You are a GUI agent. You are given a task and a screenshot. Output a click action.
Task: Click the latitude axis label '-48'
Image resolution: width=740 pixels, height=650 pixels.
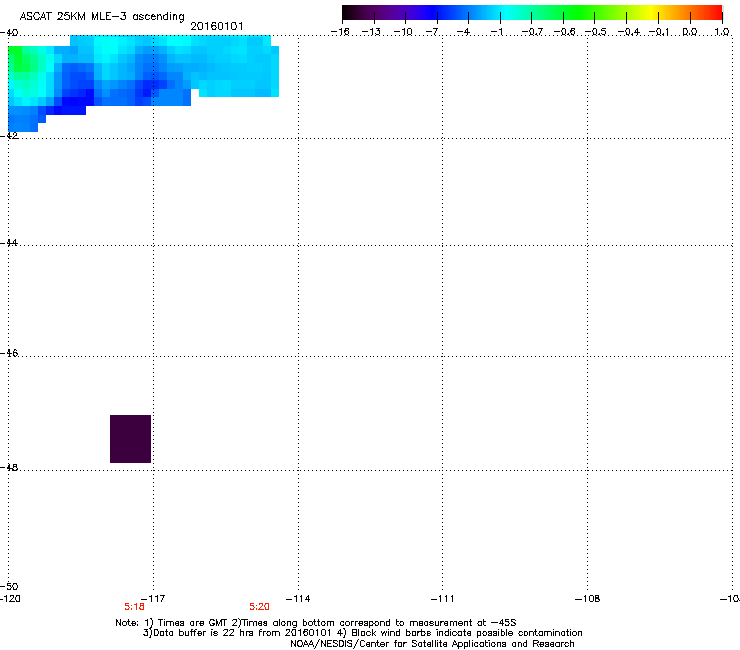(x=9, y=467)
